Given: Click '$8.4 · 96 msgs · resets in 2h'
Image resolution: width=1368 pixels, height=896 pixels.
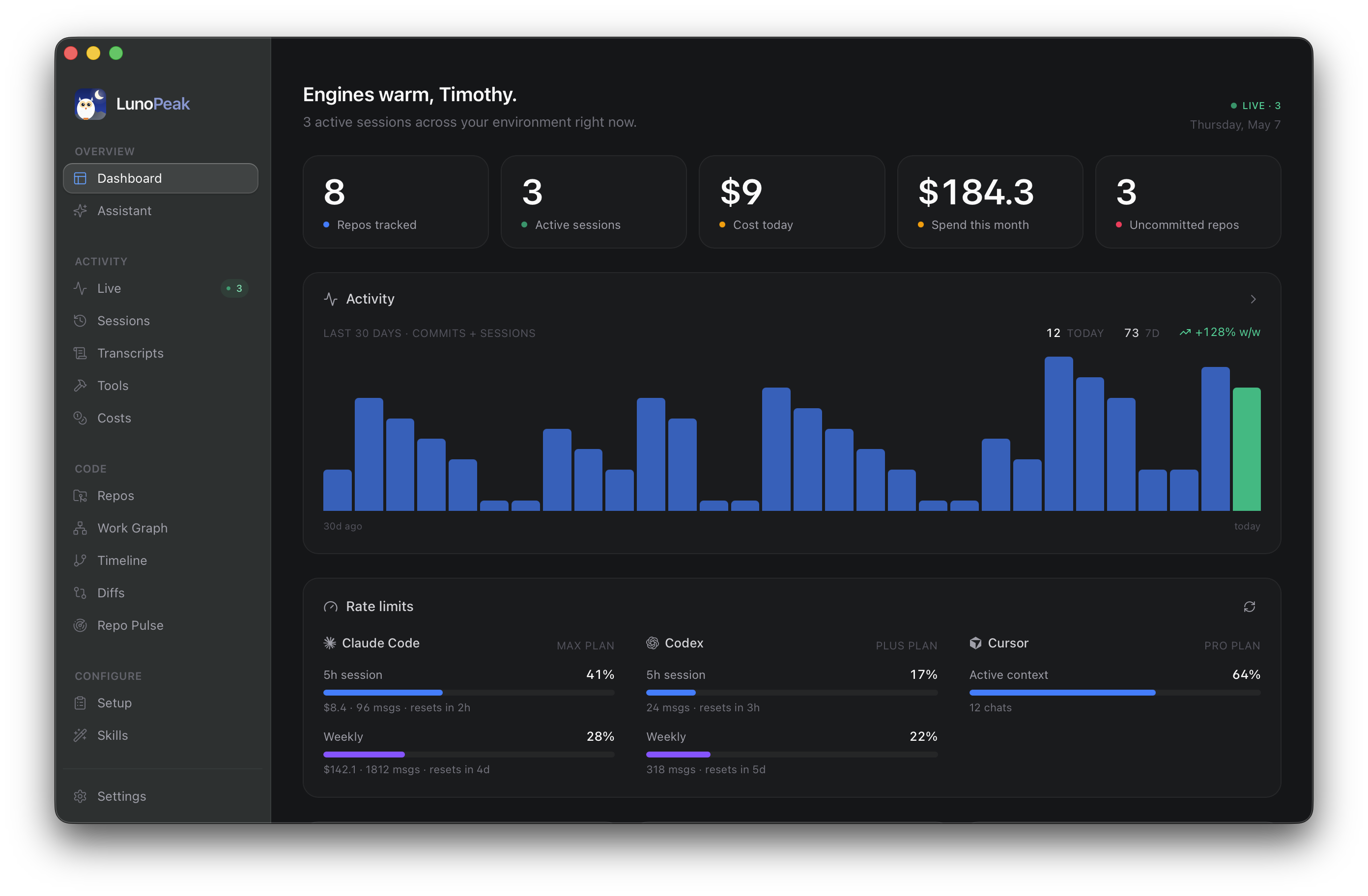Looking at the screenshot, I should click(397, 707).
